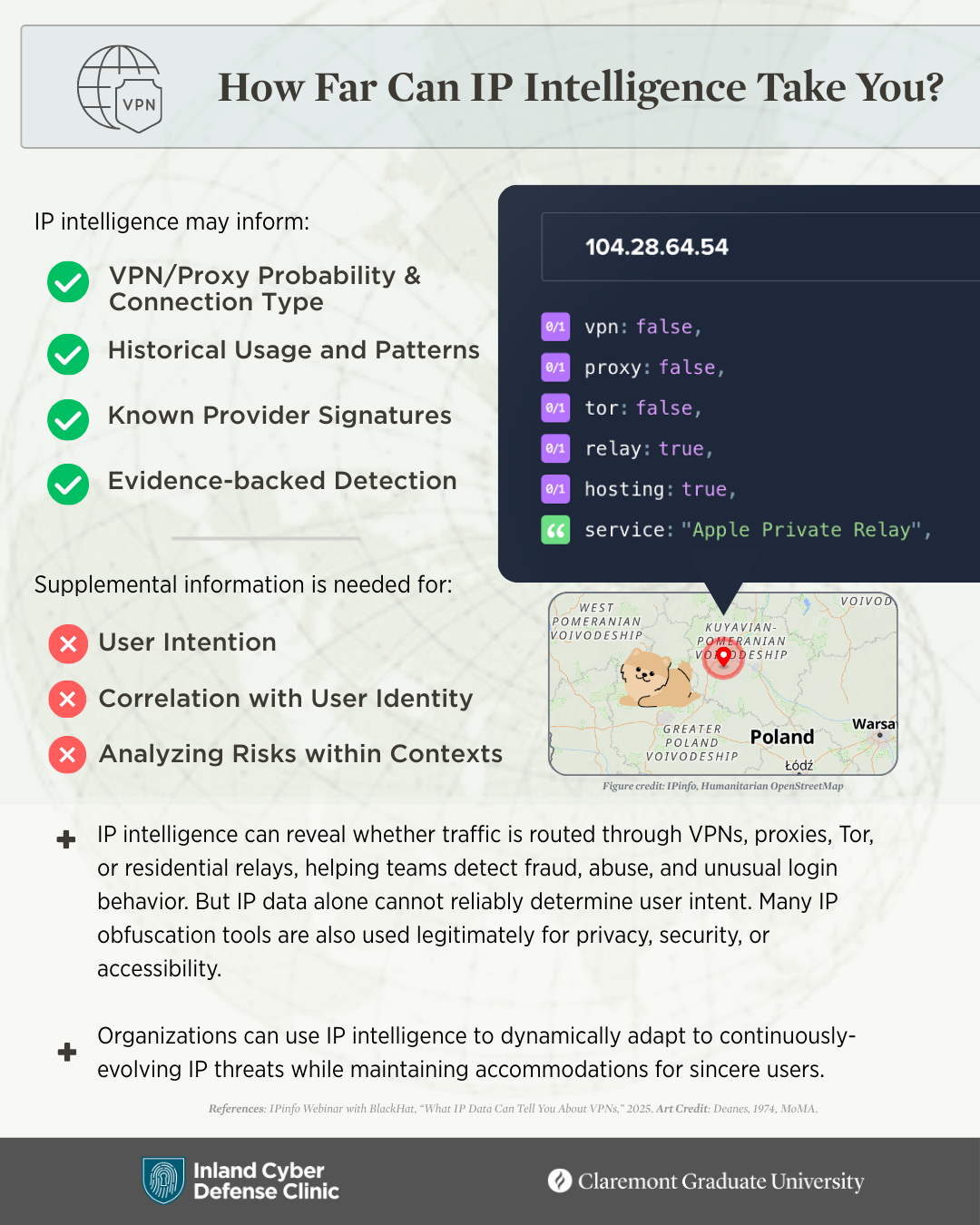
Task: Click the 0/1 badge next to relay
Action: (555, 448)
